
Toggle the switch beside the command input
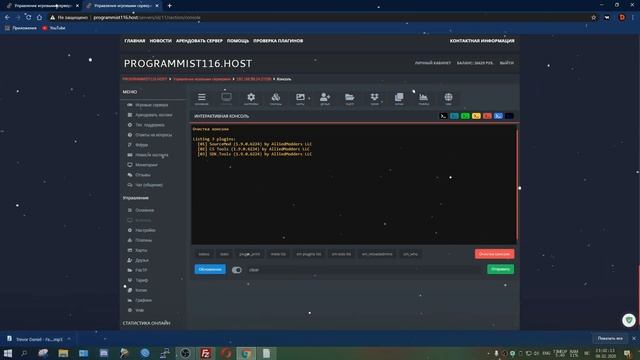click(237, 270)
